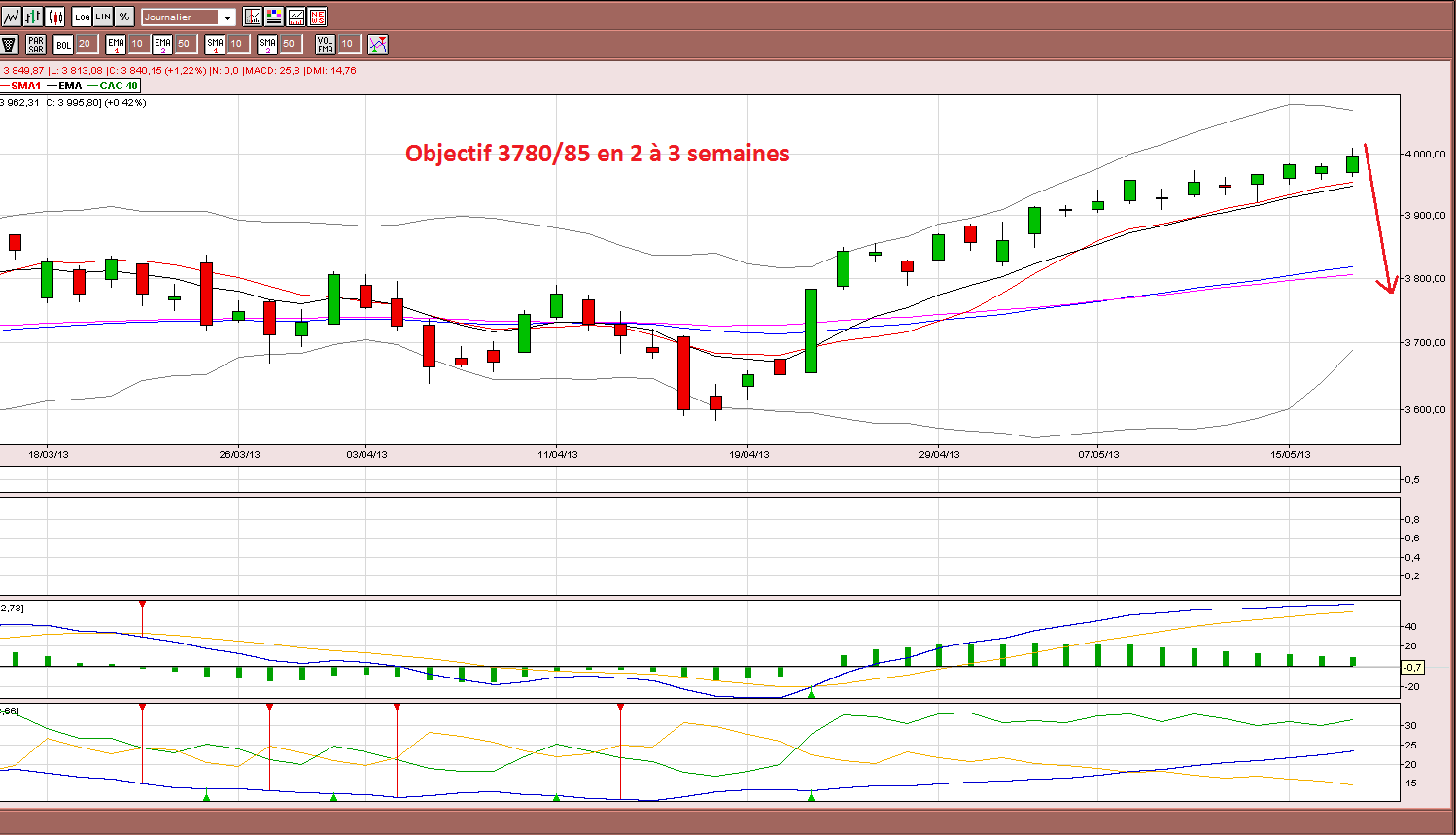Click the SMA1 legend label

pyautogui.click(x=26, y=86)
